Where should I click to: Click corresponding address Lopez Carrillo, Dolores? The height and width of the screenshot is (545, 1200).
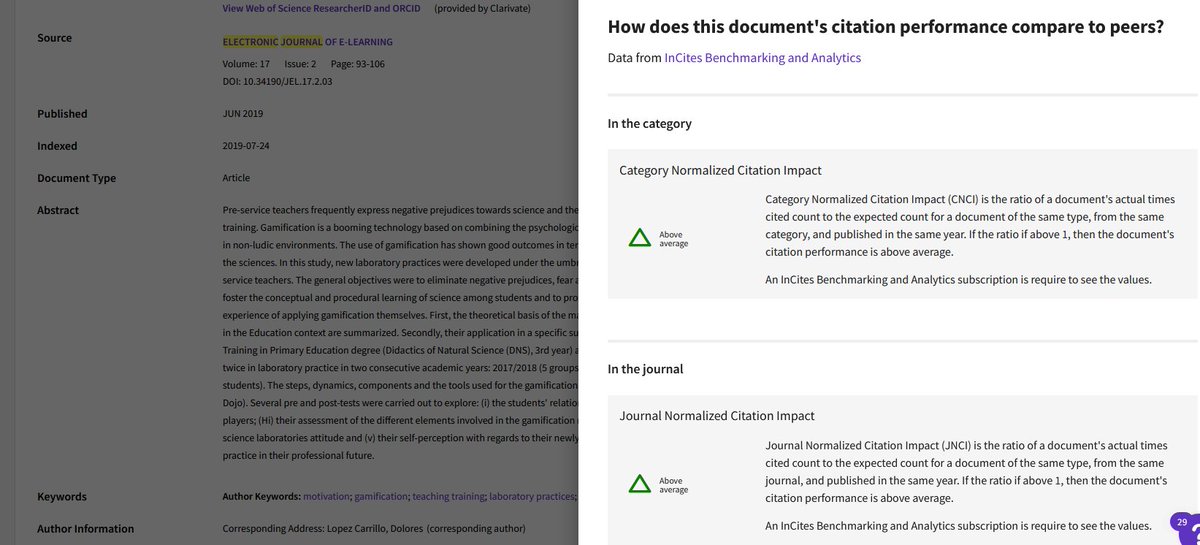pos(374,529)
